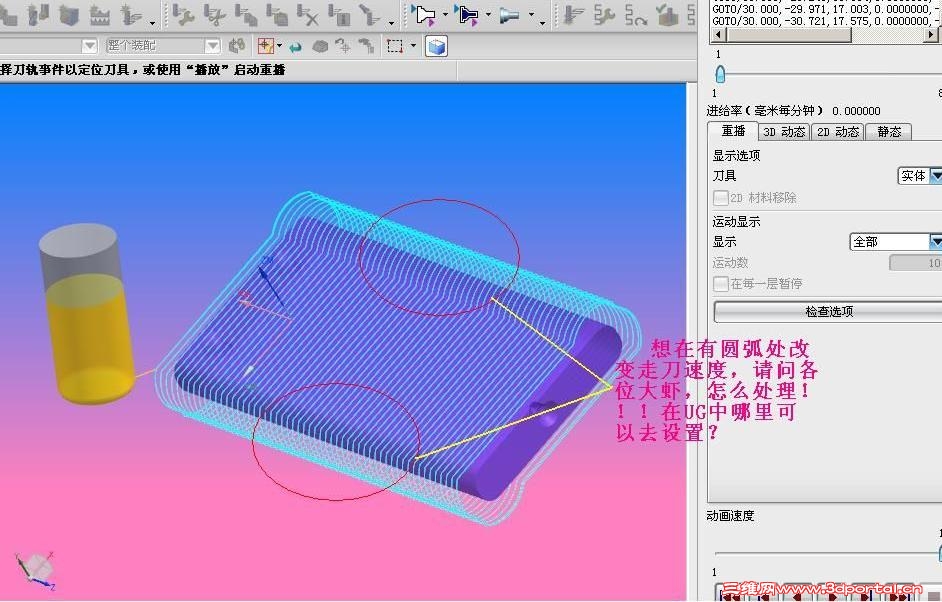Image resolution: width=942 pixels, height=602 pixels.
Task: Select the GOTO line ending 17.575
Action: tap(826, 21)
